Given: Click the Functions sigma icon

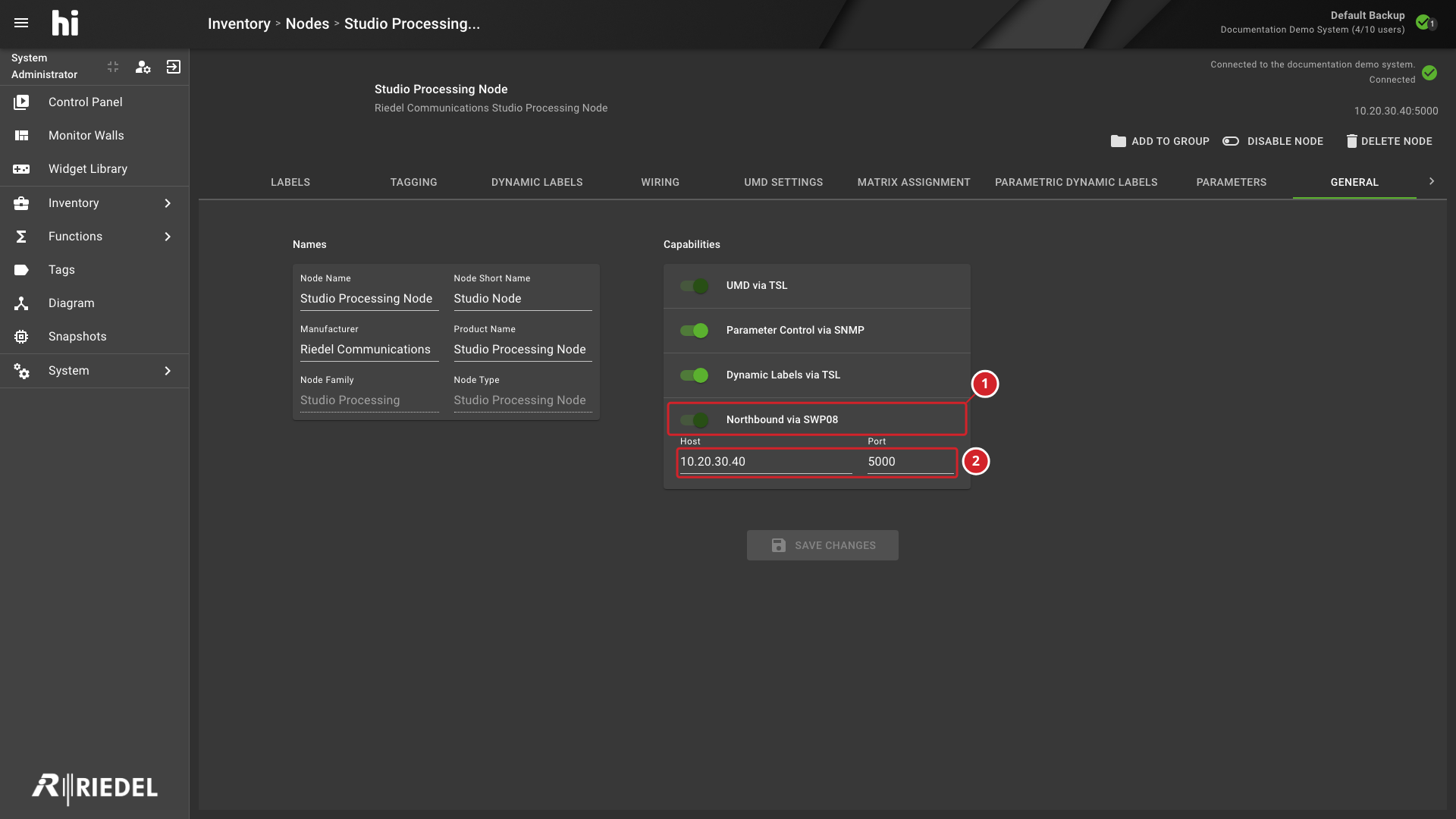Looking at the screenshot, I should pos(21,236).
